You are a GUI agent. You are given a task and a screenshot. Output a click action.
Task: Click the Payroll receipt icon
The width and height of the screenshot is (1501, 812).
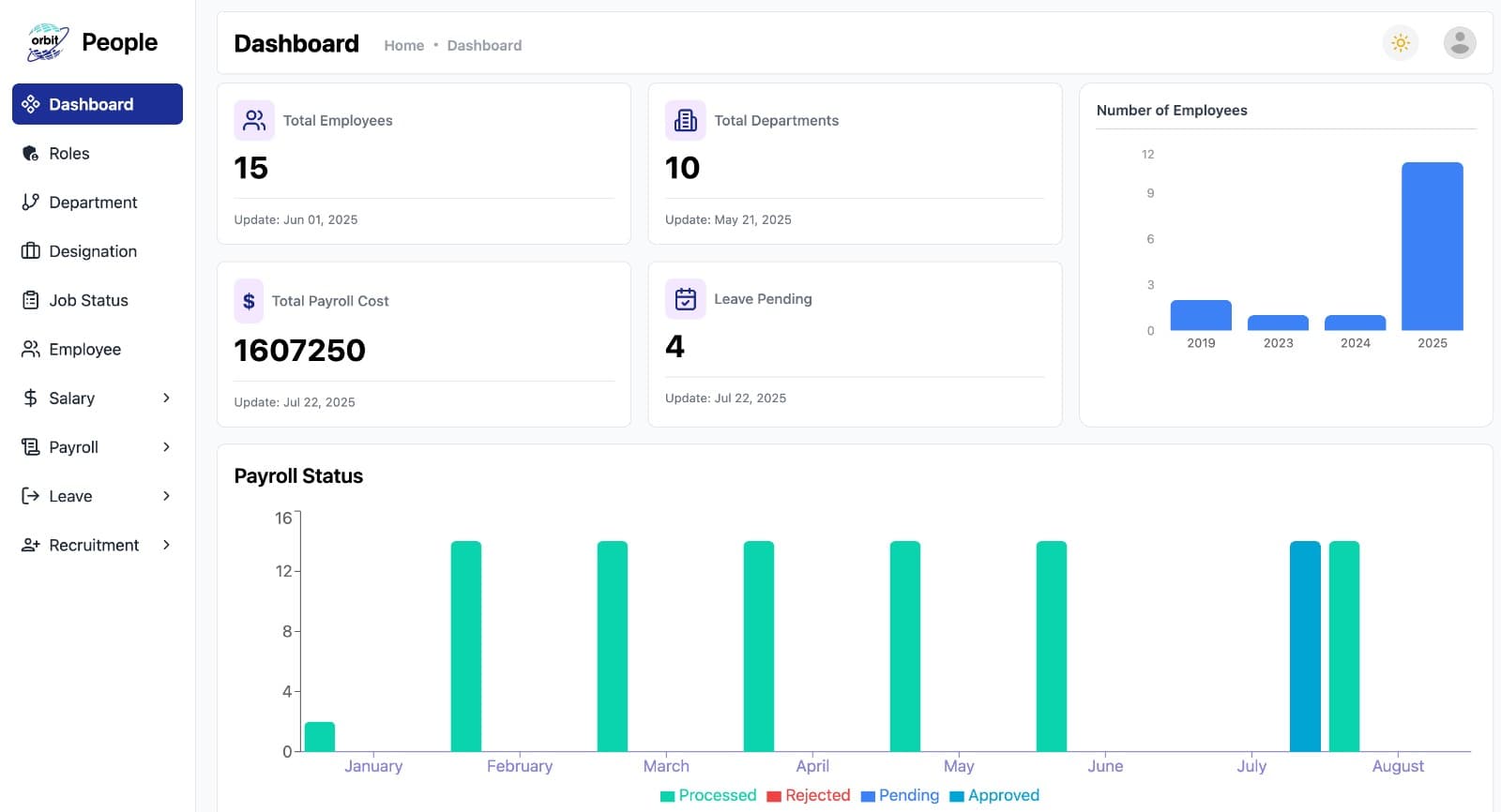click(31, 446)
